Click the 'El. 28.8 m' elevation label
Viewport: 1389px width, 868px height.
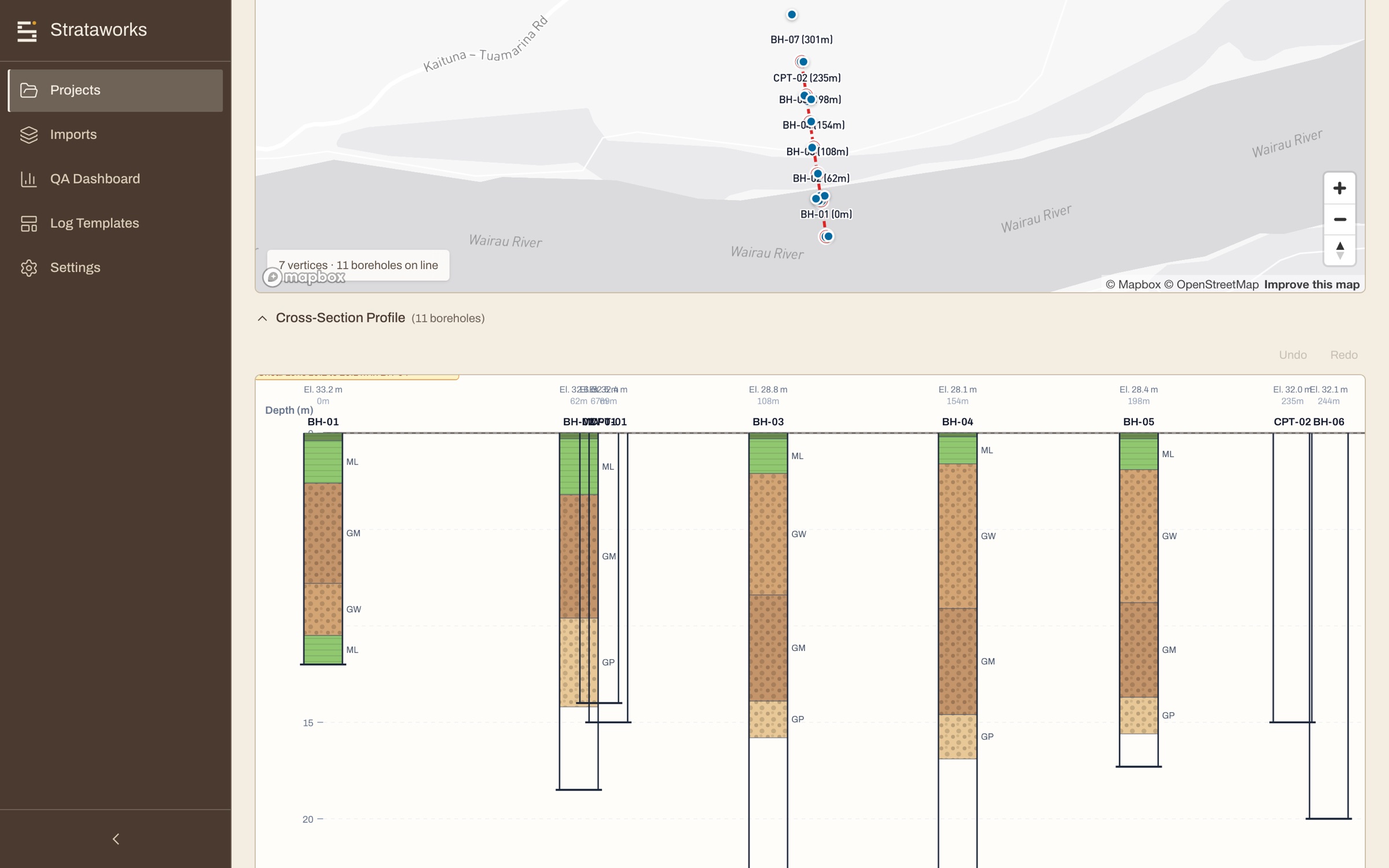(767, 389)
